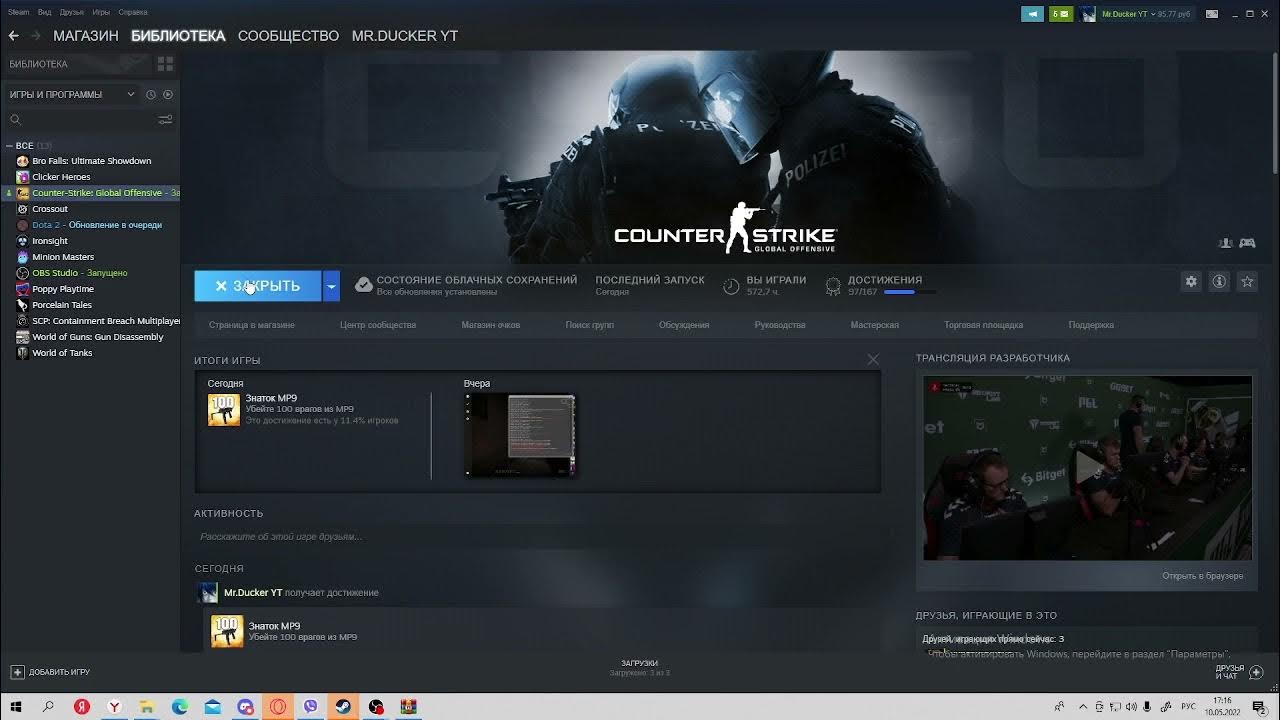Go back with the left arrow
1280x720 pixels.
click(x=14, y=36)
